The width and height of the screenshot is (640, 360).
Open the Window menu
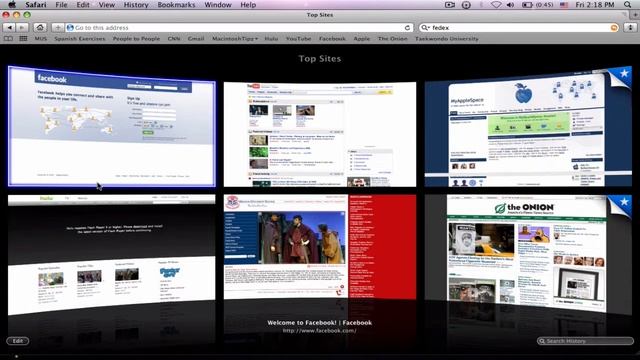(x=218, y=5)
